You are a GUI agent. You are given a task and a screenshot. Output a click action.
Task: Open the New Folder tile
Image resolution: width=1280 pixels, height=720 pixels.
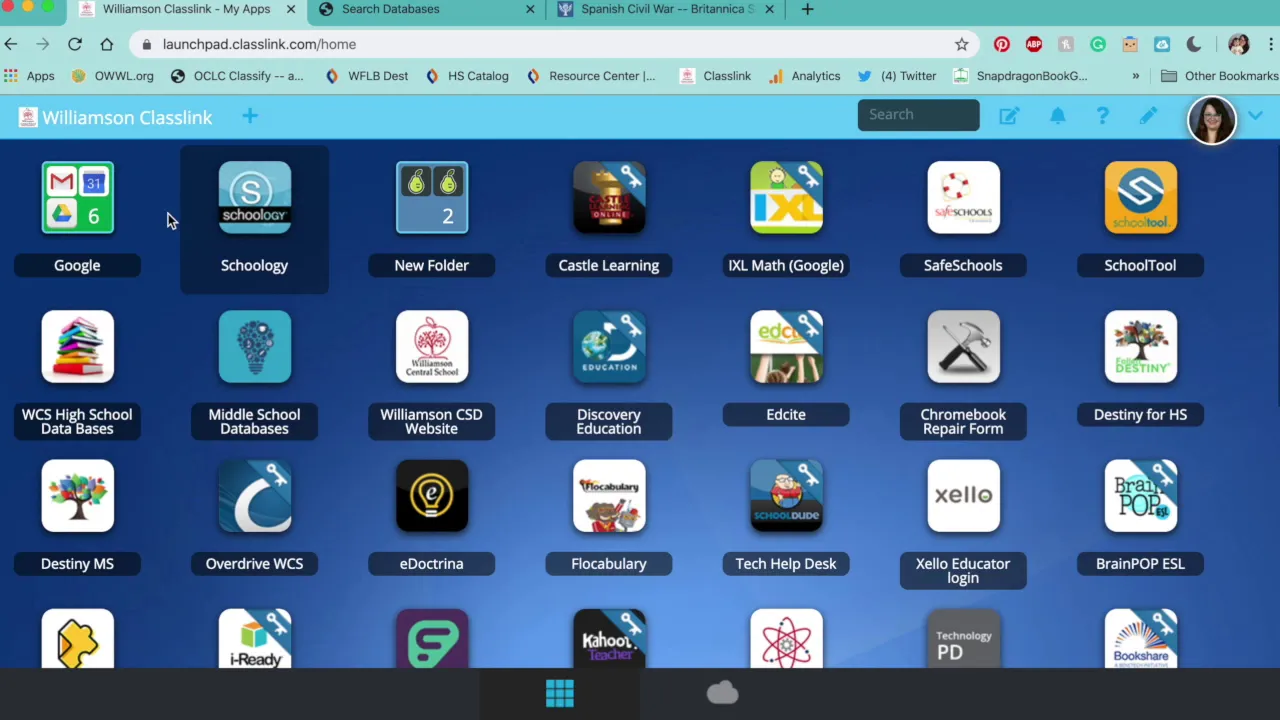pos(431,197)
